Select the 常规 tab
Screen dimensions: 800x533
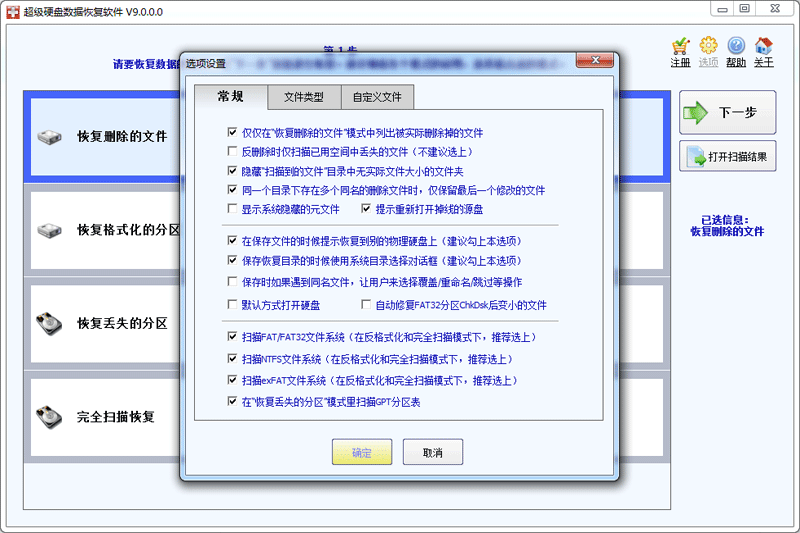230,97
